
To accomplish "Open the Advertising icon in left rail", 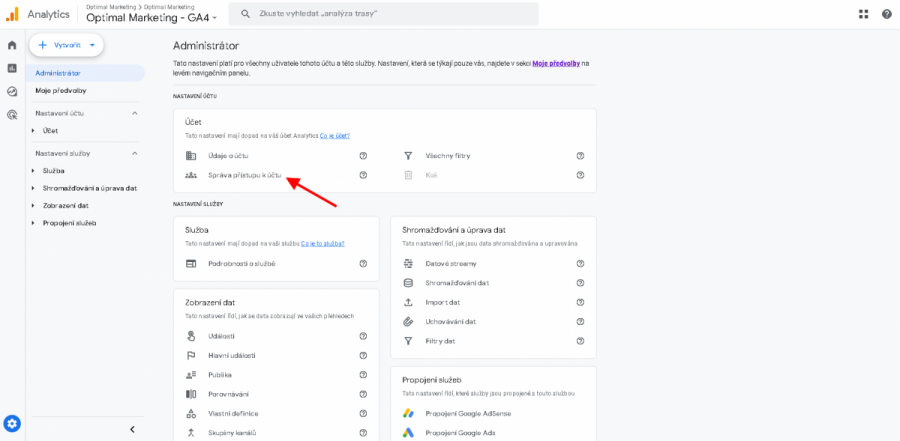I will pos(12,115).
